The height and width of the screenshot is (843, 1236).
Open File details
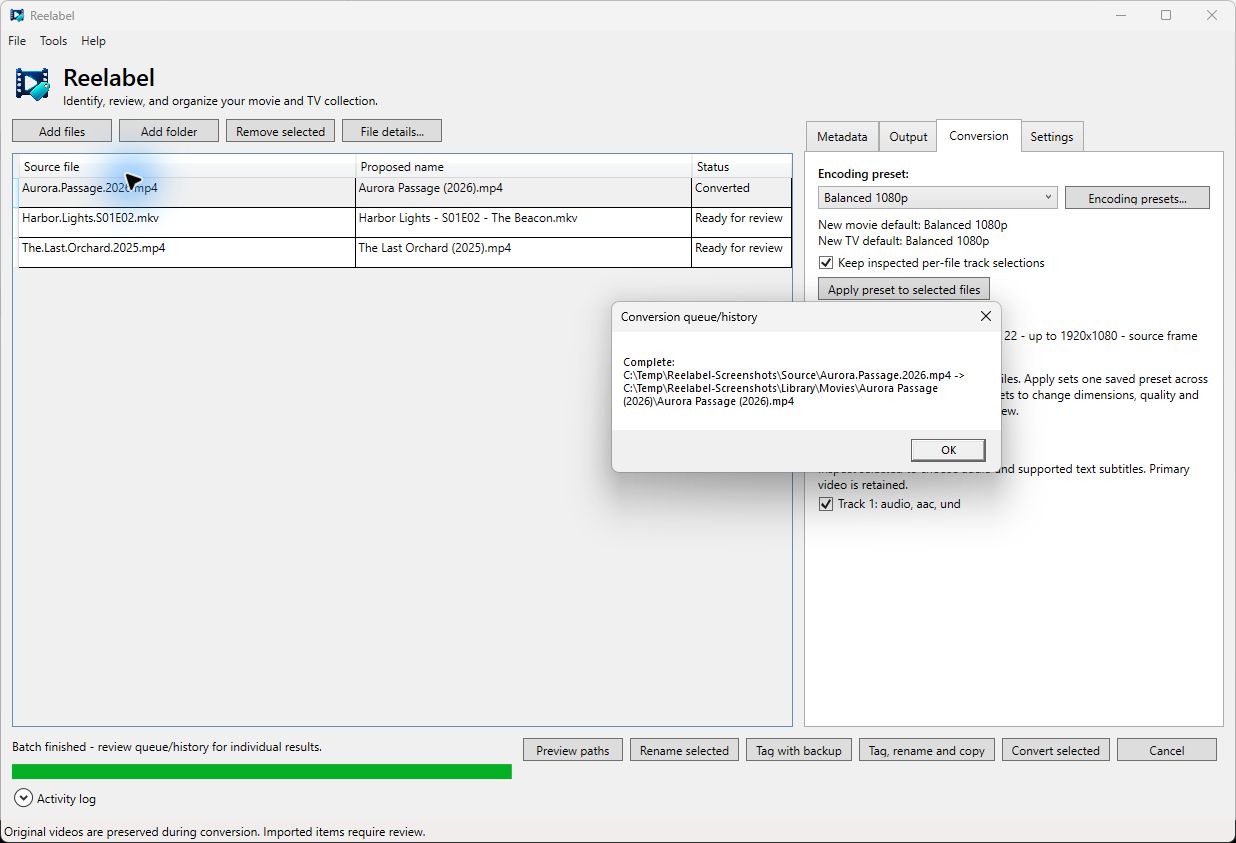[x=392, y=131]
